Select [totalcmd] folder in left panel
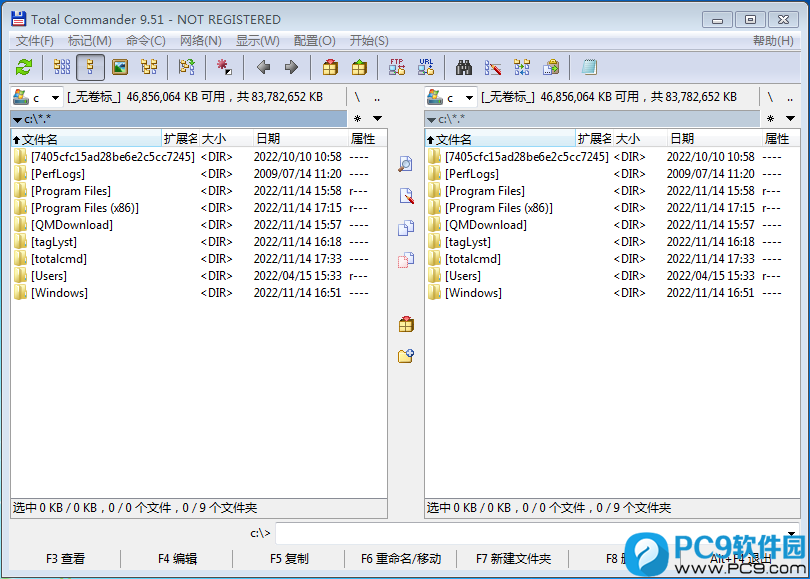The width and height of the screenshot is (810, 579). coord(59,259)
